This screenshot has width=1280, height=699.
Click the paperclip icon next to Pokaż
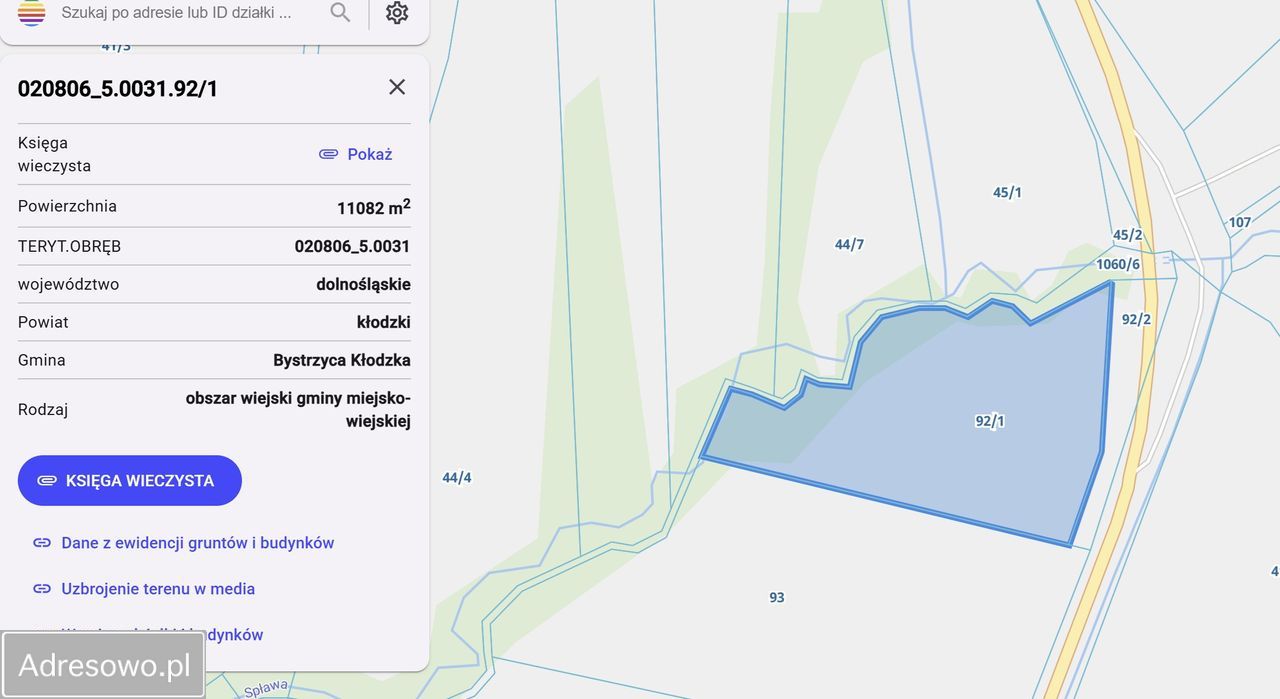point(328,154)
